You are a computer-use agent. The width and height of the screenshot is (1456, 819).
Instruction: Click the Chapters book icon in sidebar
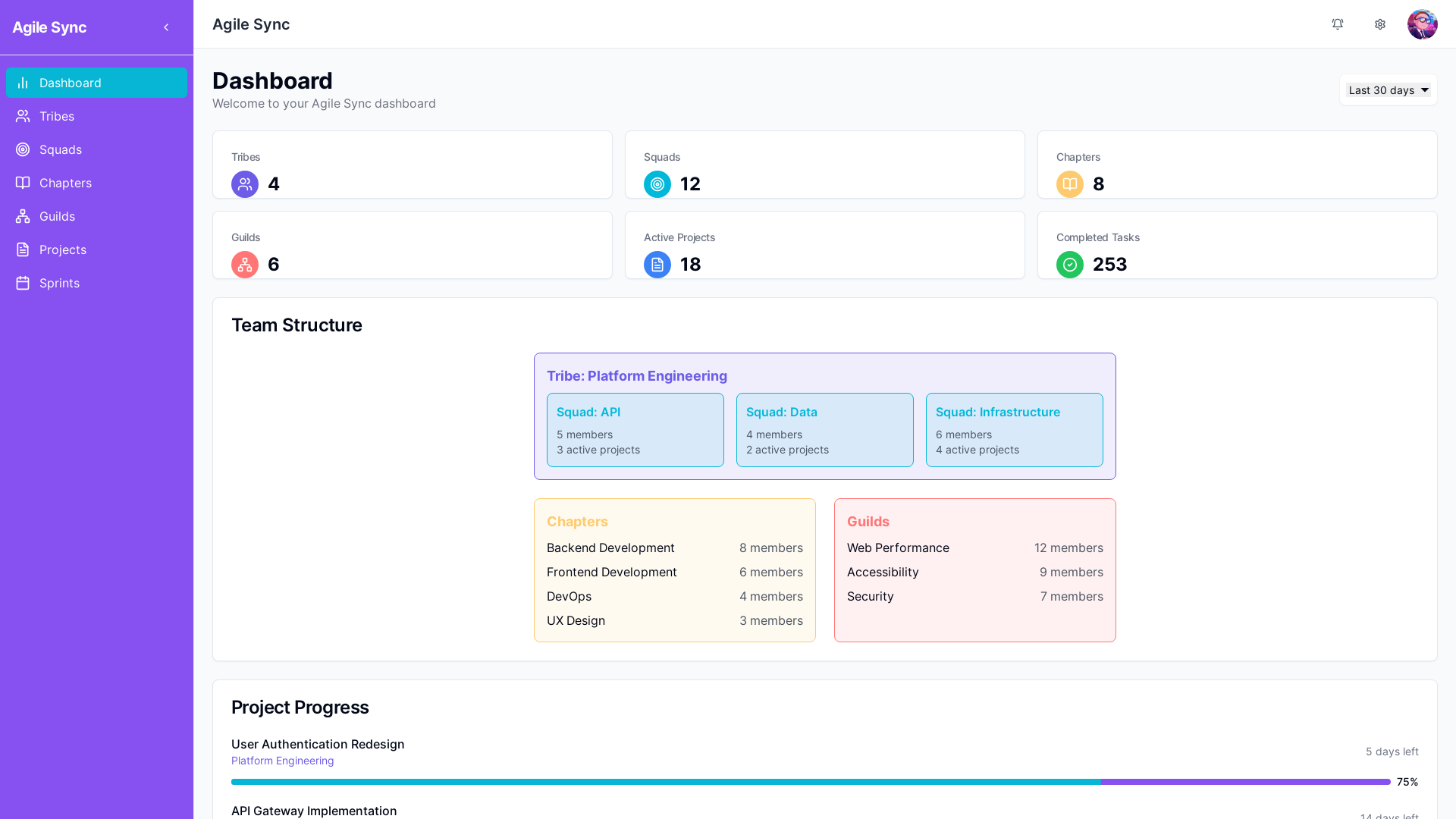coord(23,183)
